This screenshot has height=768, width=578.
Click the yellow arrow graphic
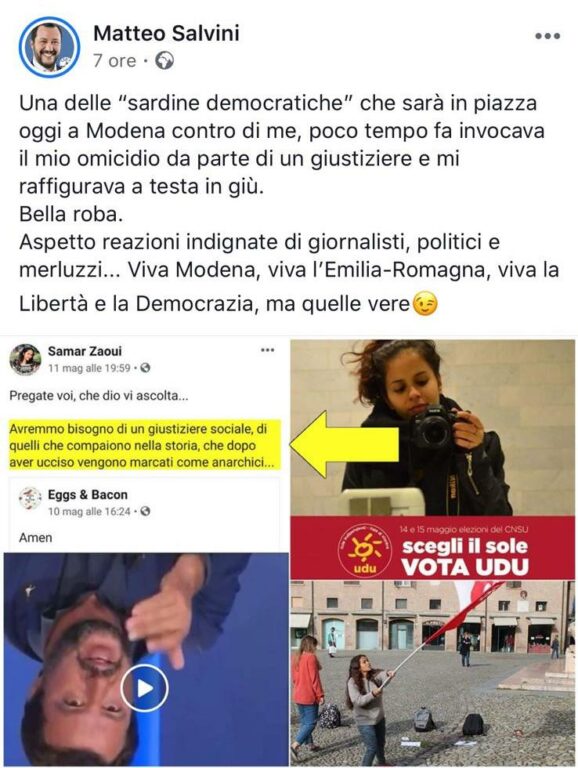click(344, 445)
